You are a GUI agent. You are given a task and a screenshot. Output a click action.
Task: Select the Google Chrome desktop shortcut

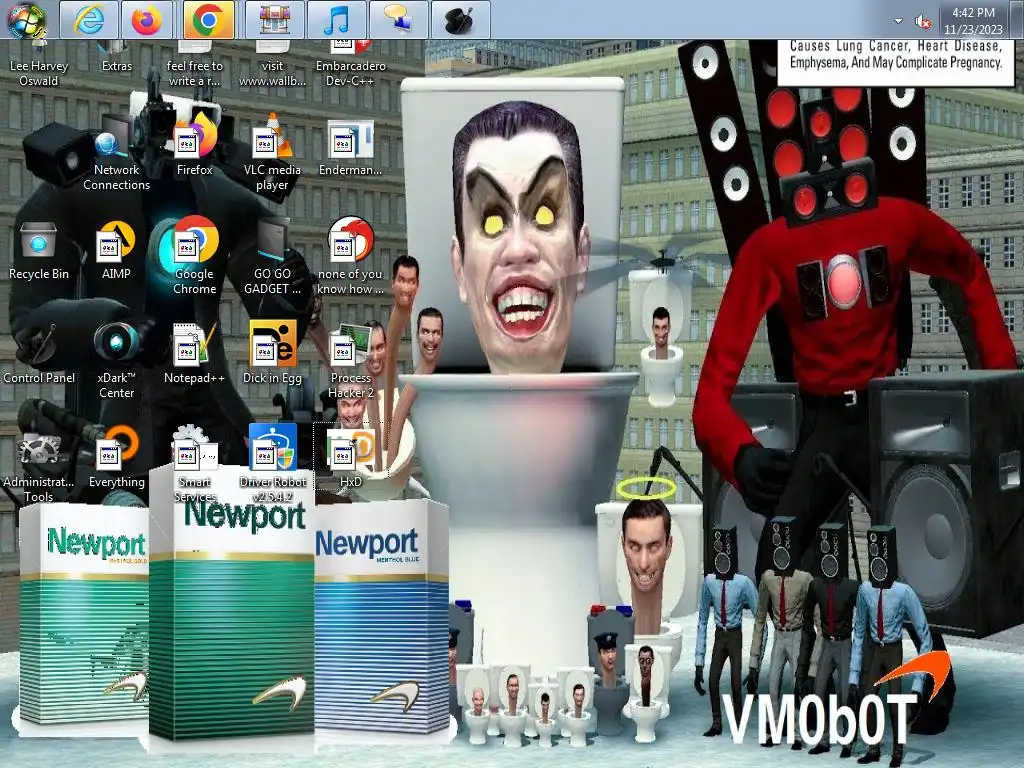click(x=195, y=256)
